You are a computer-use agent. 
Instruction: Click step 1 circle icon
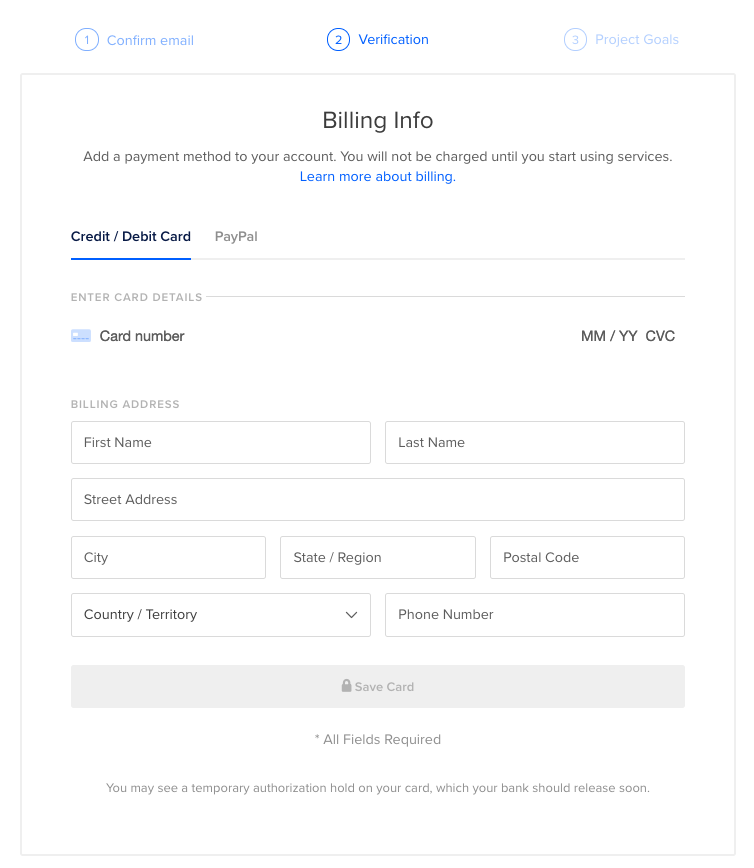click(87, 40)
